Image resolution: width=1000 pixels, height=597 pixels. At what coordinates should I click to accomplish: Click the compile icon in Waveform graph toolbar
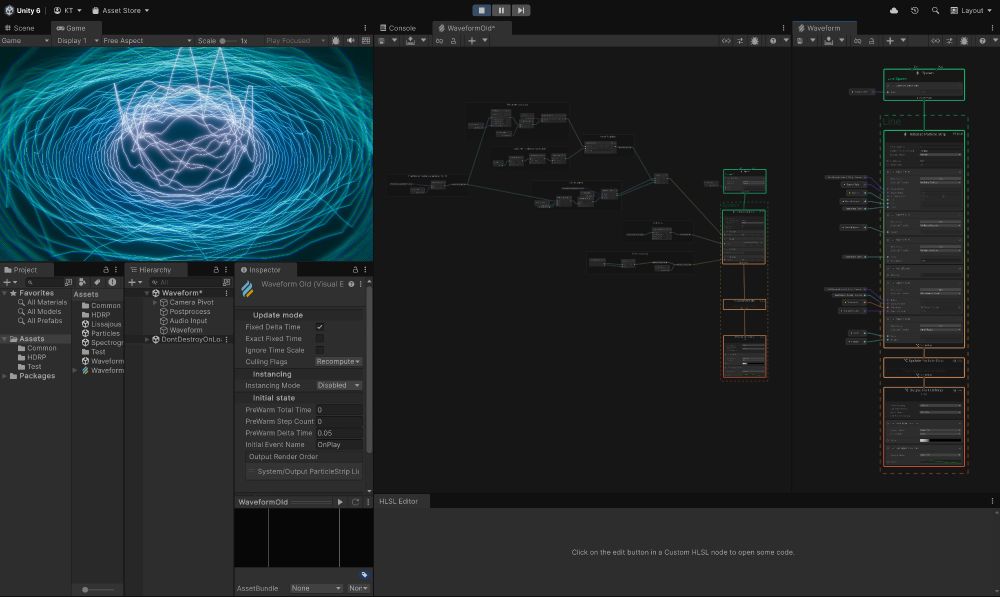(828, 41)
